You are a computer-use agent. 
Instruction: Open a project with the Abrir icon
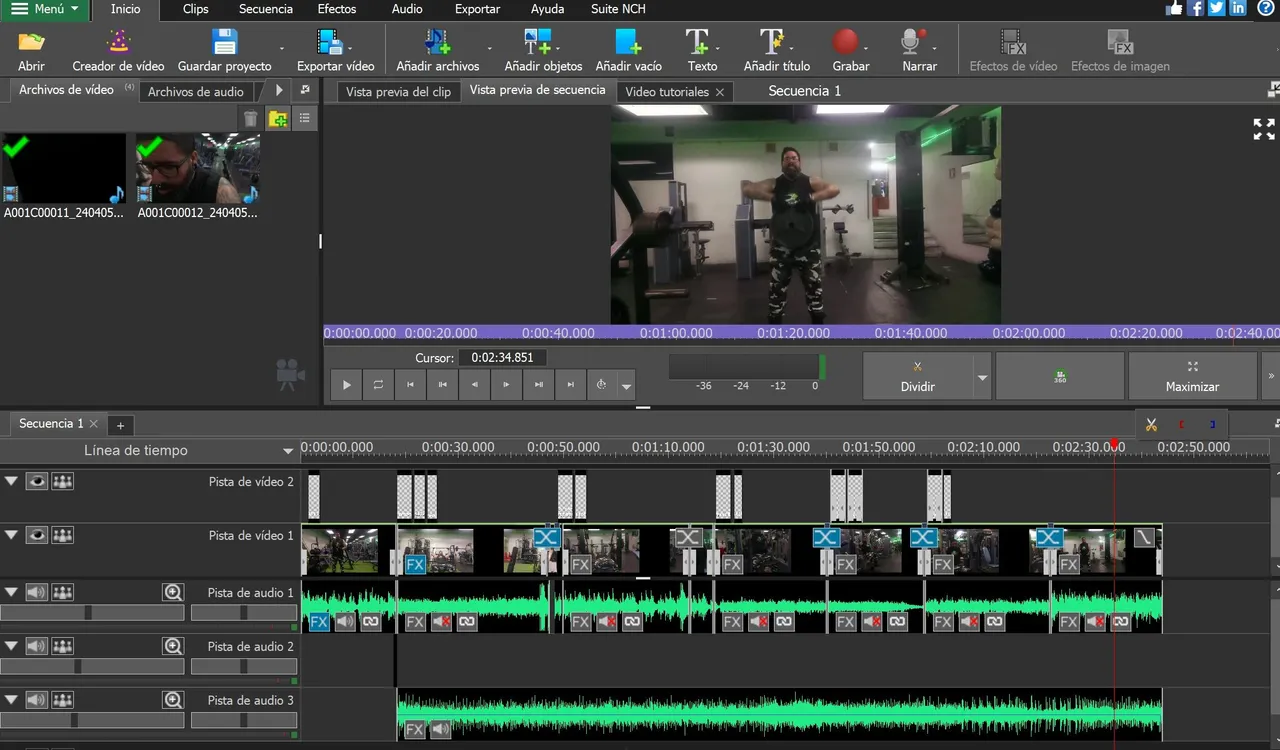tap(32, 43)
